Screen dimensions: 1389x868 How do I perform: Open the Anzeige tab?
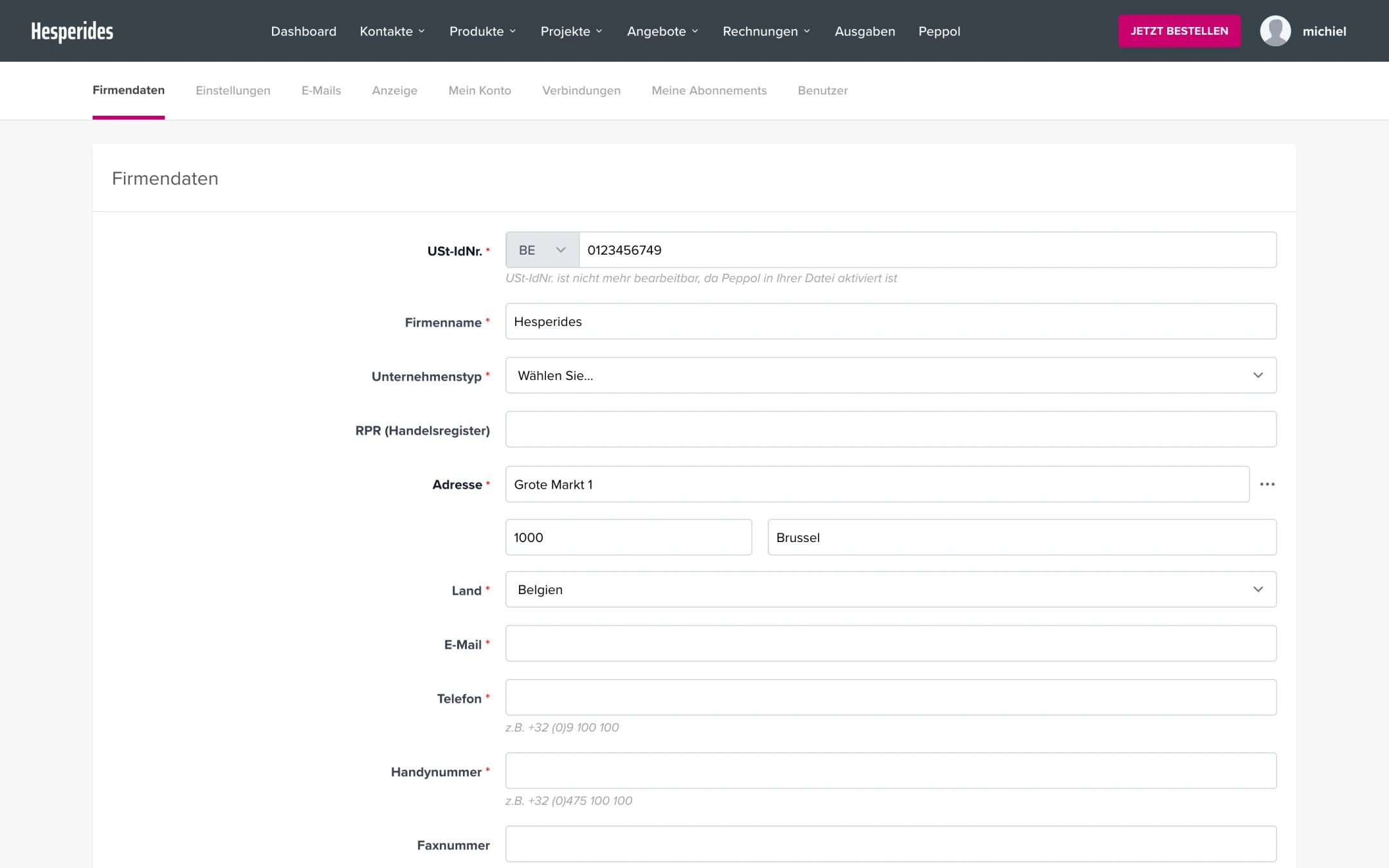click(x=394, y=91)
